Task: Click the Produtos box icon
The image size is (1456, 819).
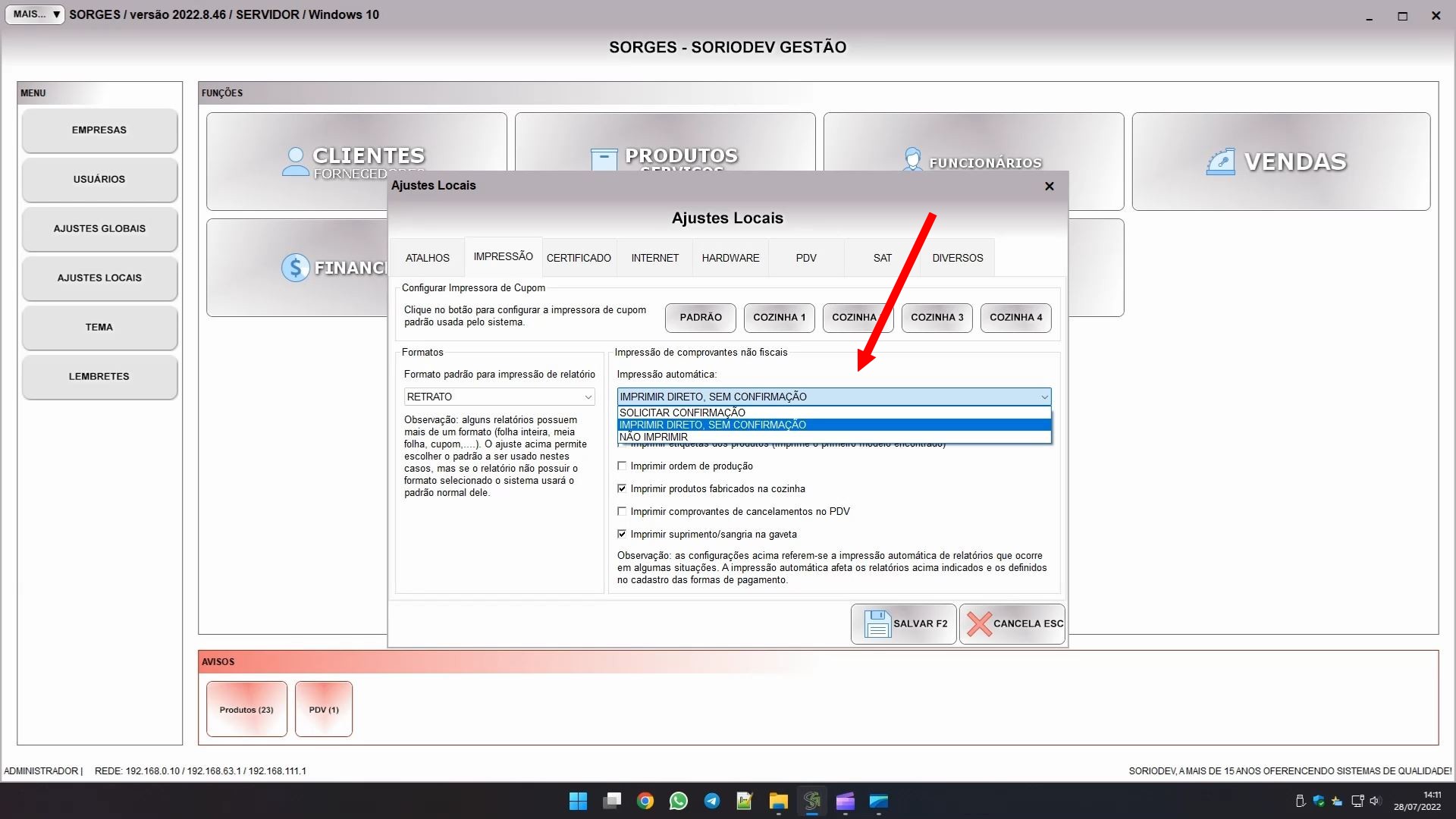Action: click(604, 159)
